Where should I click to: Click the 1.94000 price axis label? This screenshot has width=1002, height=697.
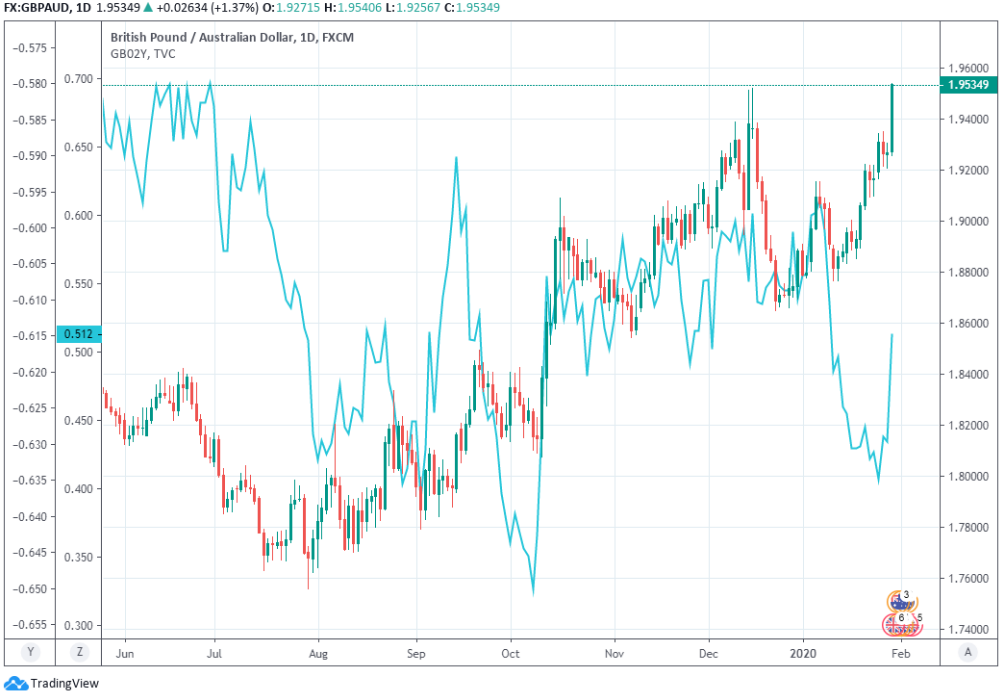[x=968, y=119]
